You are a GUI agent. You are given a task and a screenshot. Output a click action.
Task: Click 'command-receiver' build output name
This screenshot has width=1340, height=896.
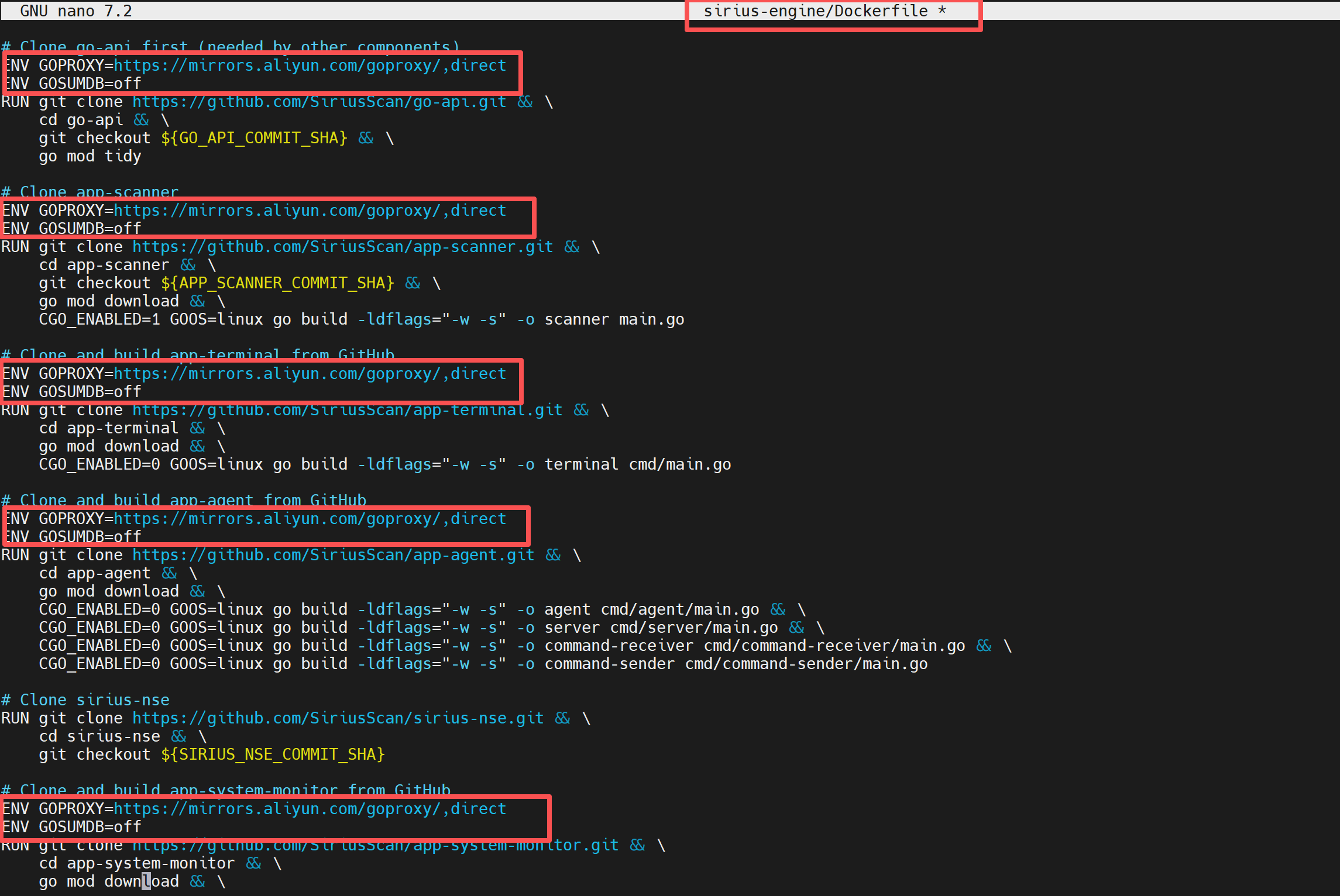[x=619, y=646]
